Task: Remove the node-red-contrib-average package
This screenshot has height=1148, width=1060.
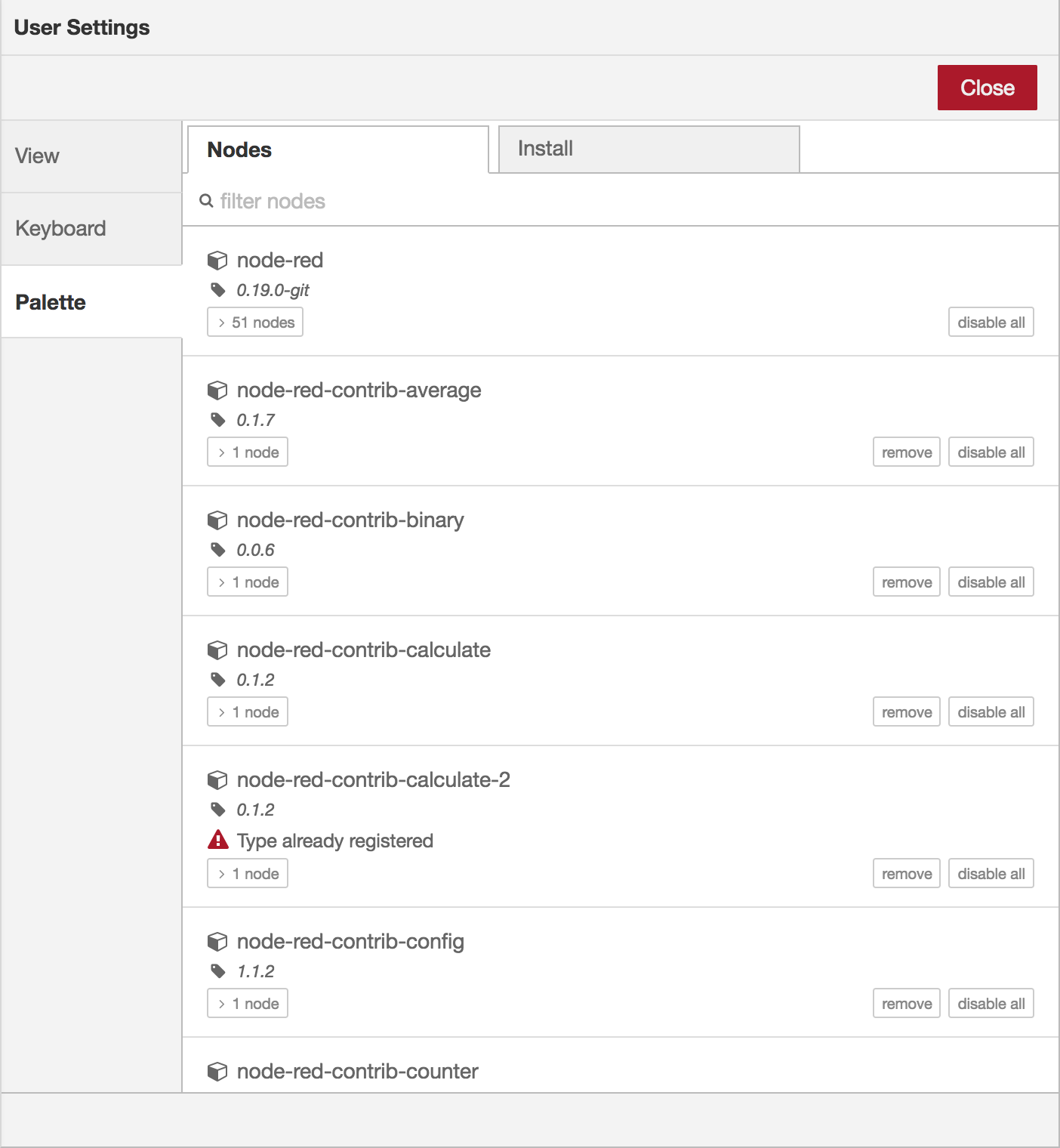Action: coord(906,452)
